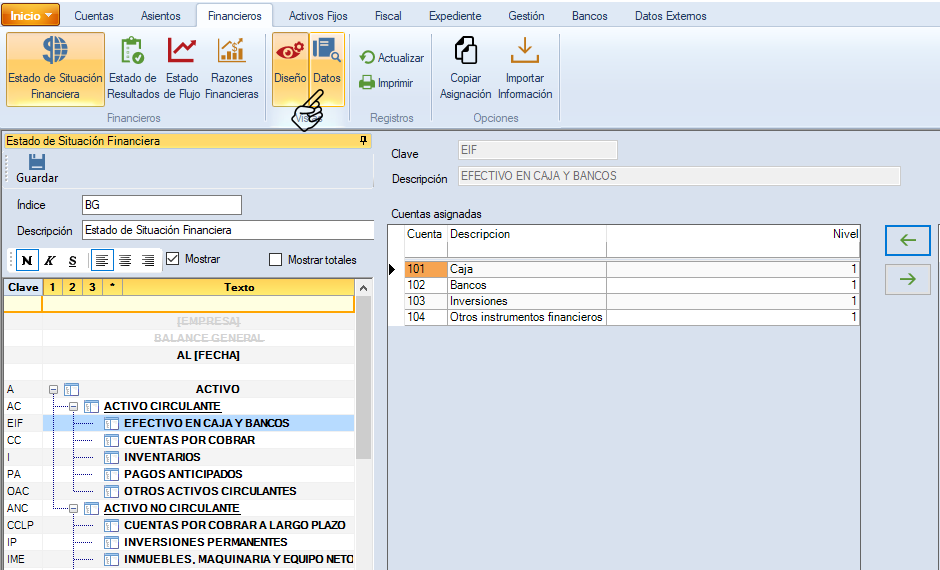Collapse ACTIVO NO CIRCULANTE node
This screenshot has height=570, width=940.
coord(74,508)
